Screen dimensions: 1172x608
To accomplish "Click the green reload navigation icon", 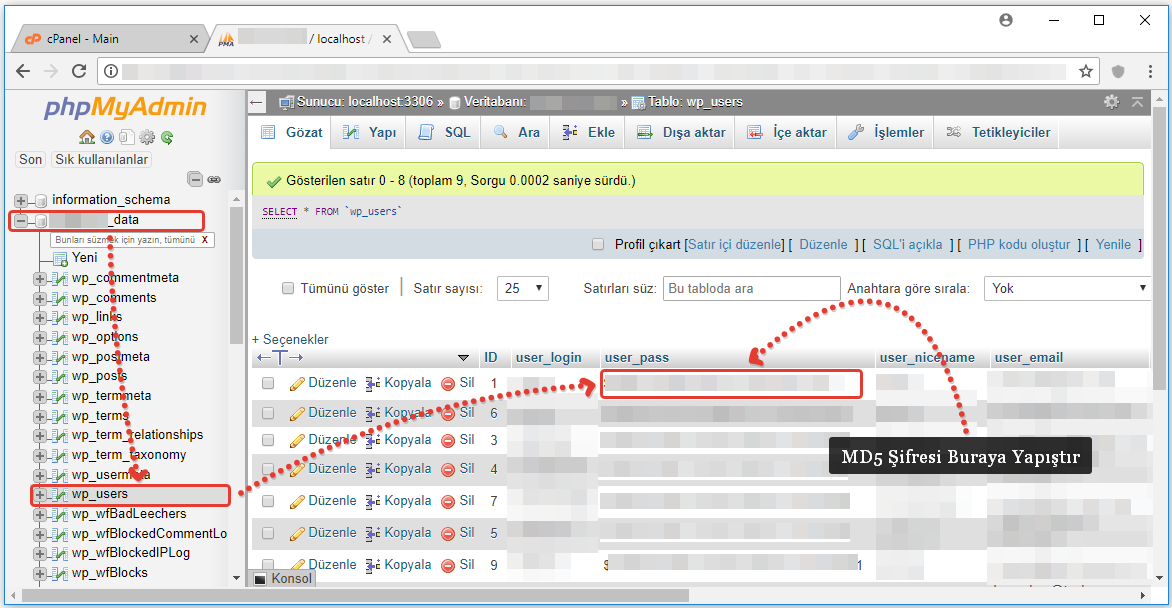I will 167,137.
